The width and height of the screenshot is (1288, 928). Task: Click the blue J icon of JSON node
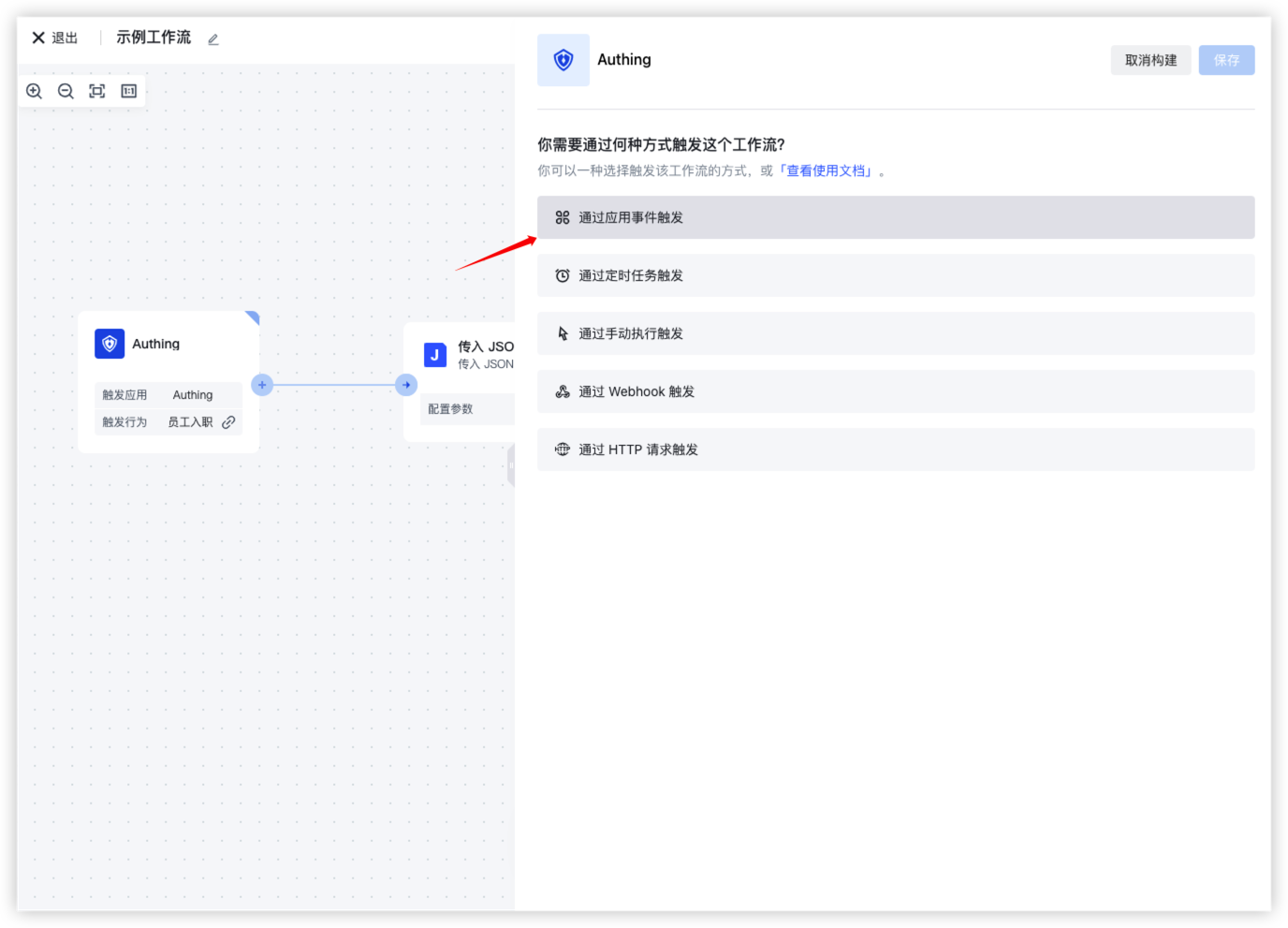pos(434,355)
